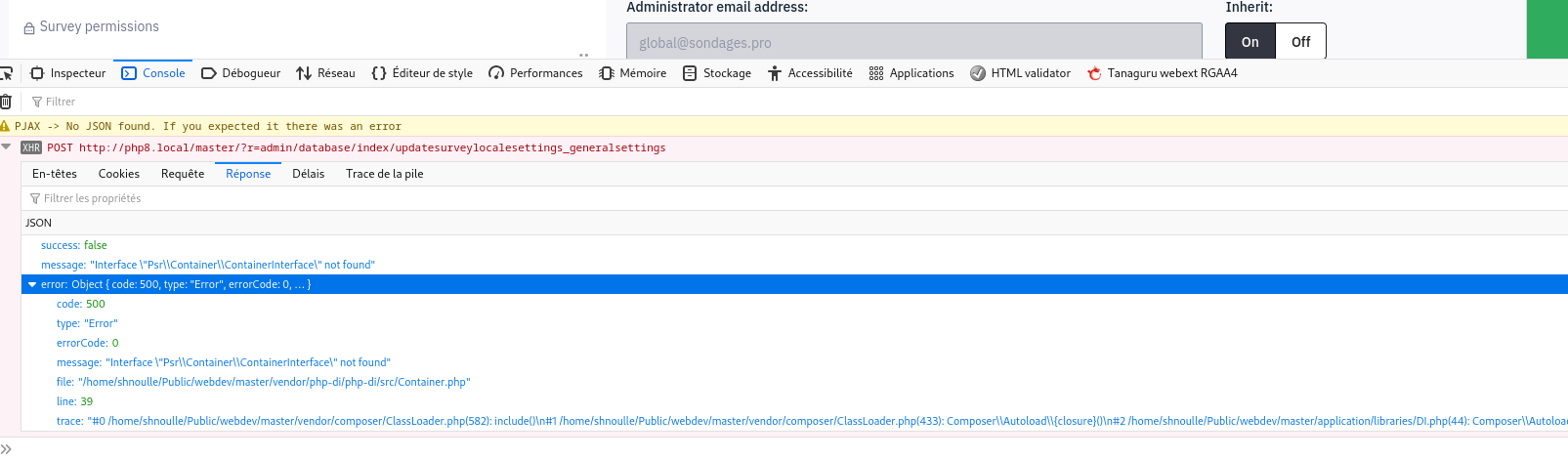
Task: Open the Performances panel
Action: 535,73
